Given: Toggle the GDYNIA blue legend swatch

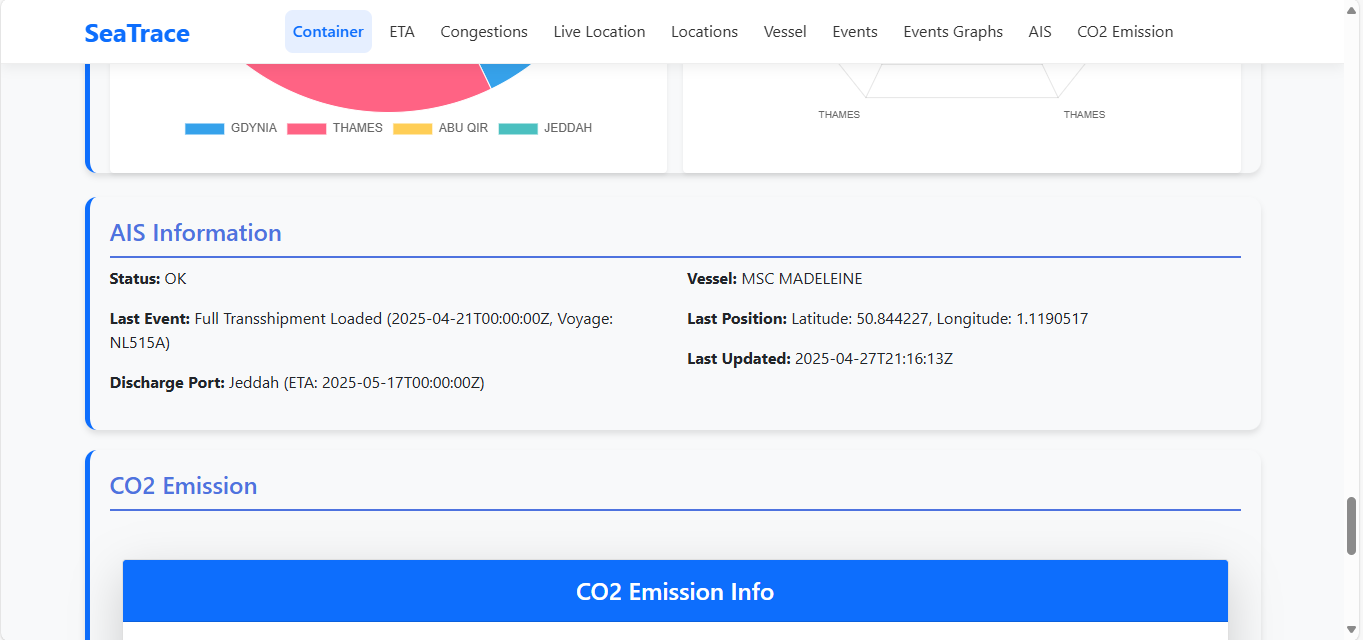Looking at the screenshot, I should click(204, 129).
